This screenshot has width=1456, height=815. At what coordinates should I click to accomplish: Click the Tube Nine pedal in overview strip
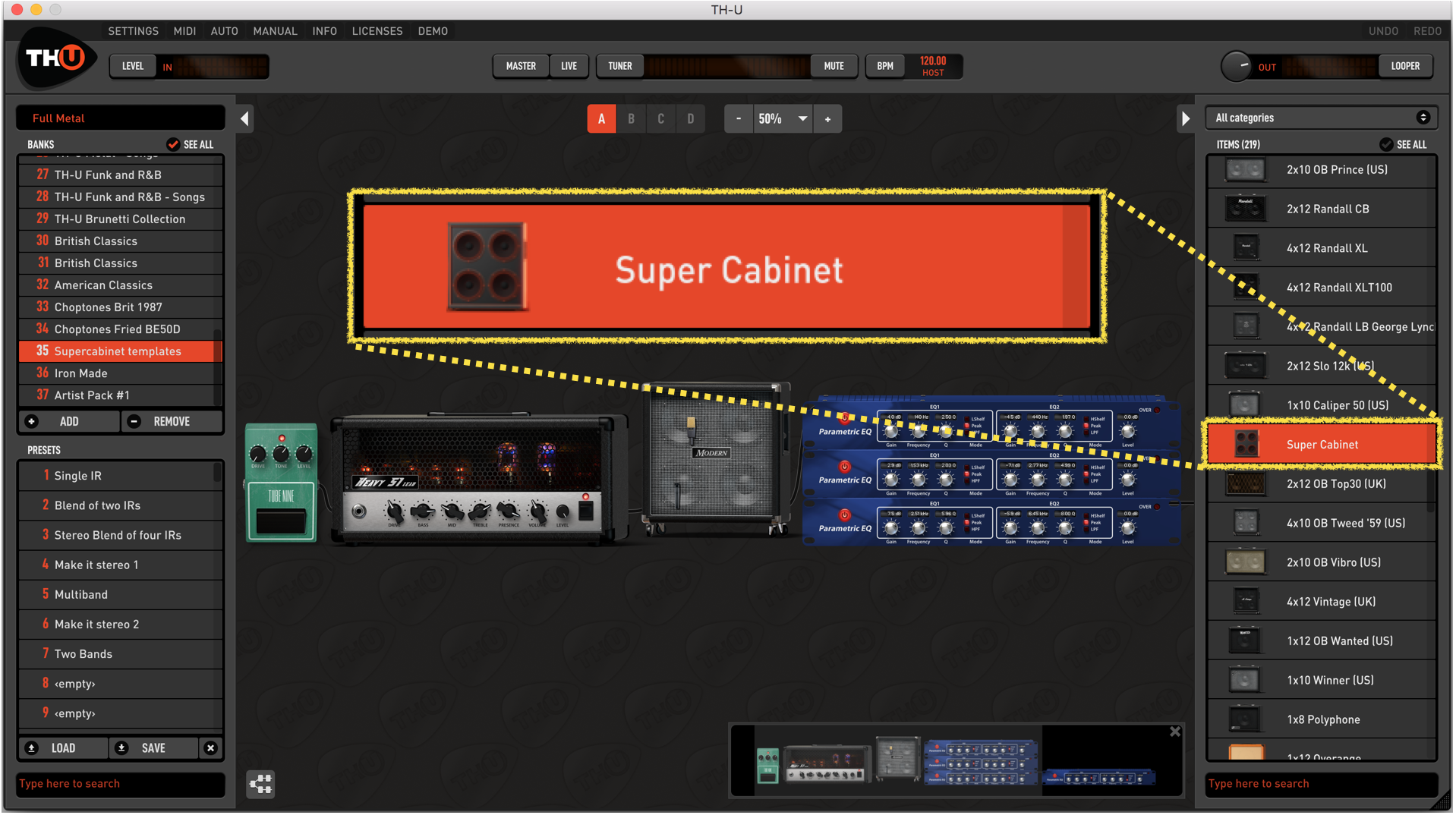pos(767,765)
